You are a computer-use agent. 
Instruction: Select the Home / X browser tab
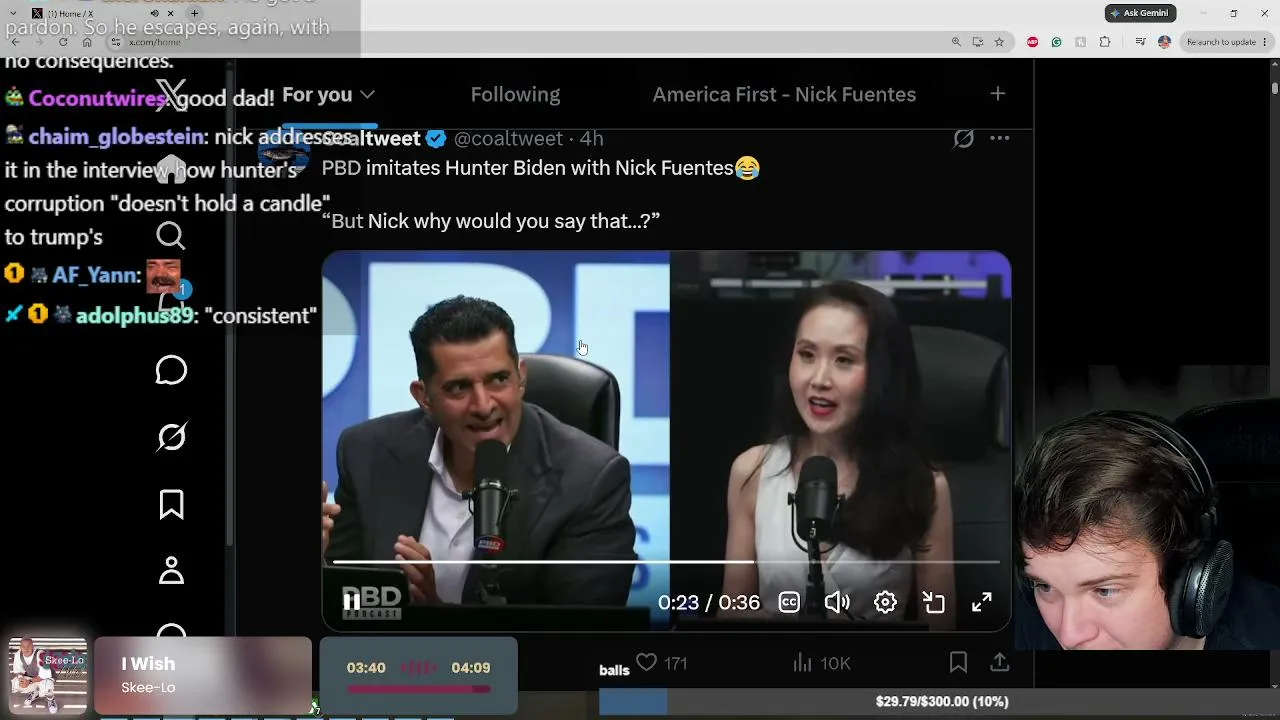click(104, 14)
